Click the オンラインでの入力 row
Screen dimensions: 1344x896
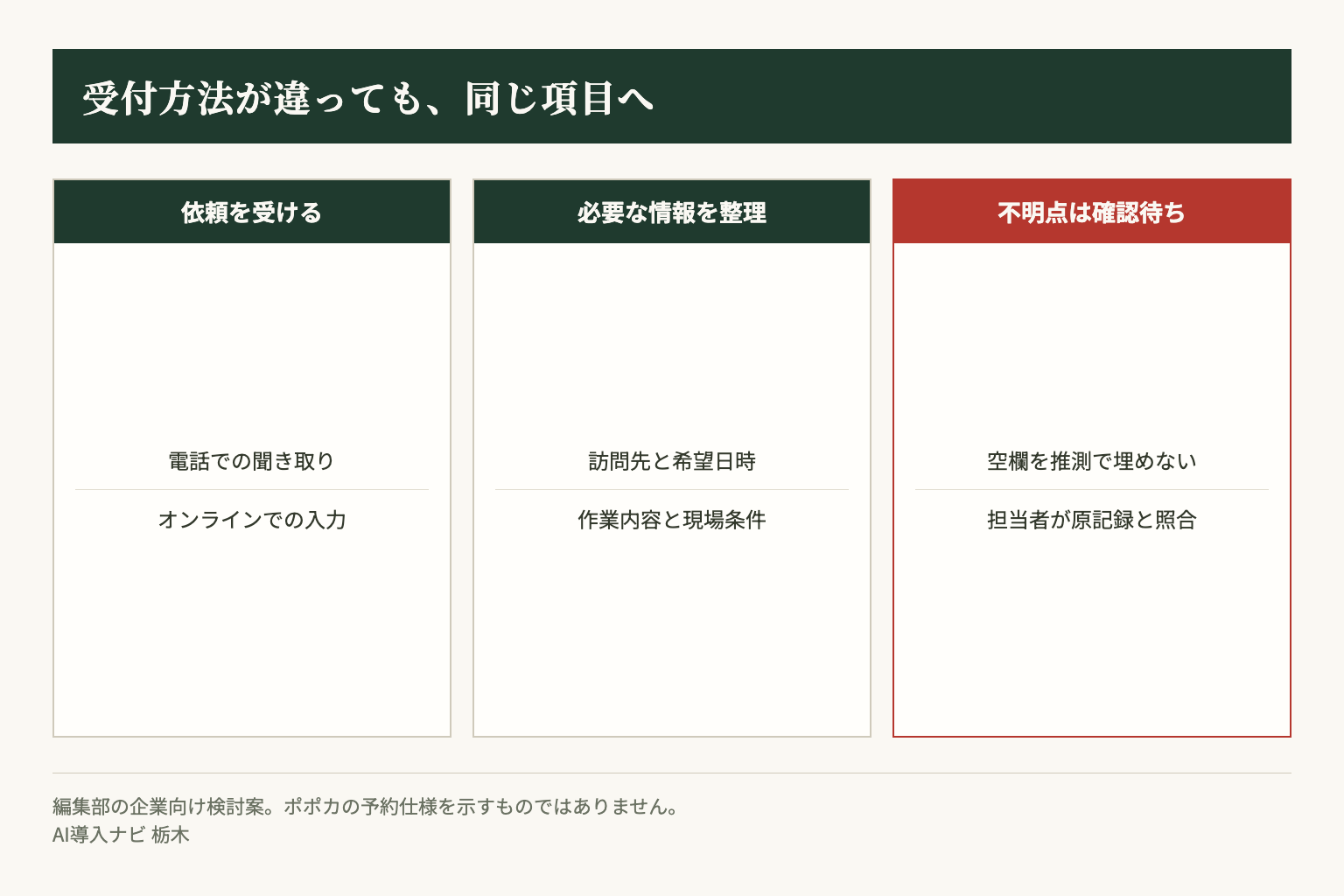252,520
